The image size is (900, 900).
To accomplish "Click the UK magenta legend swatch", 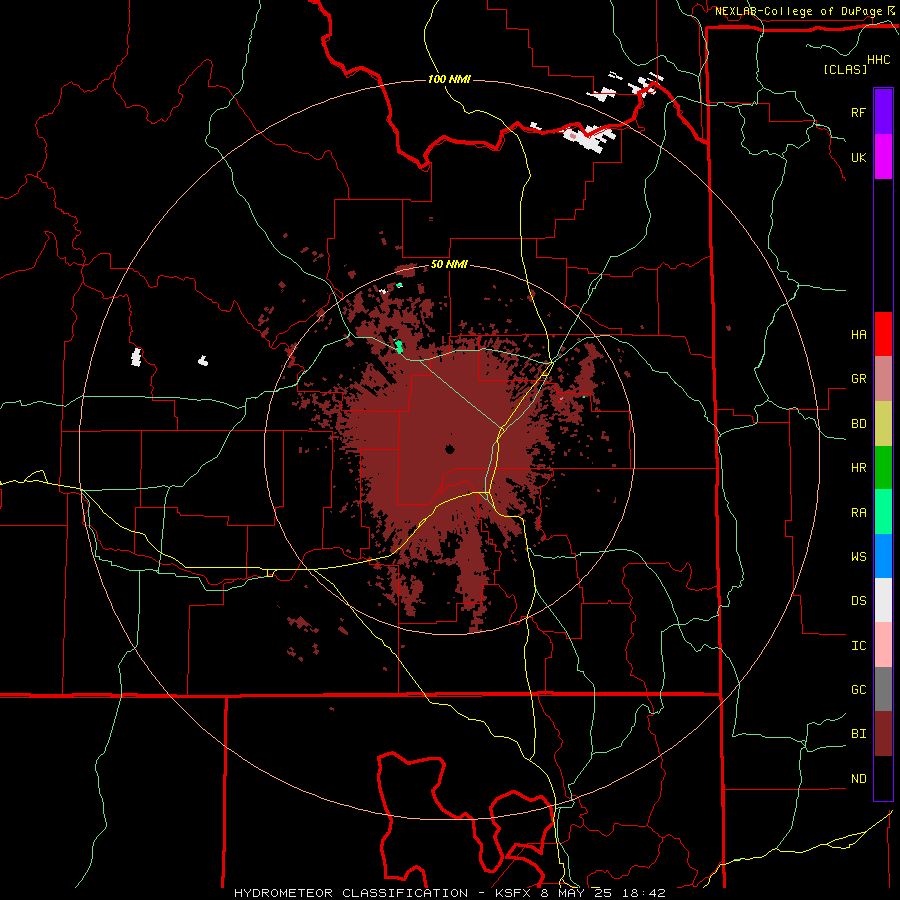I will 883,157.
